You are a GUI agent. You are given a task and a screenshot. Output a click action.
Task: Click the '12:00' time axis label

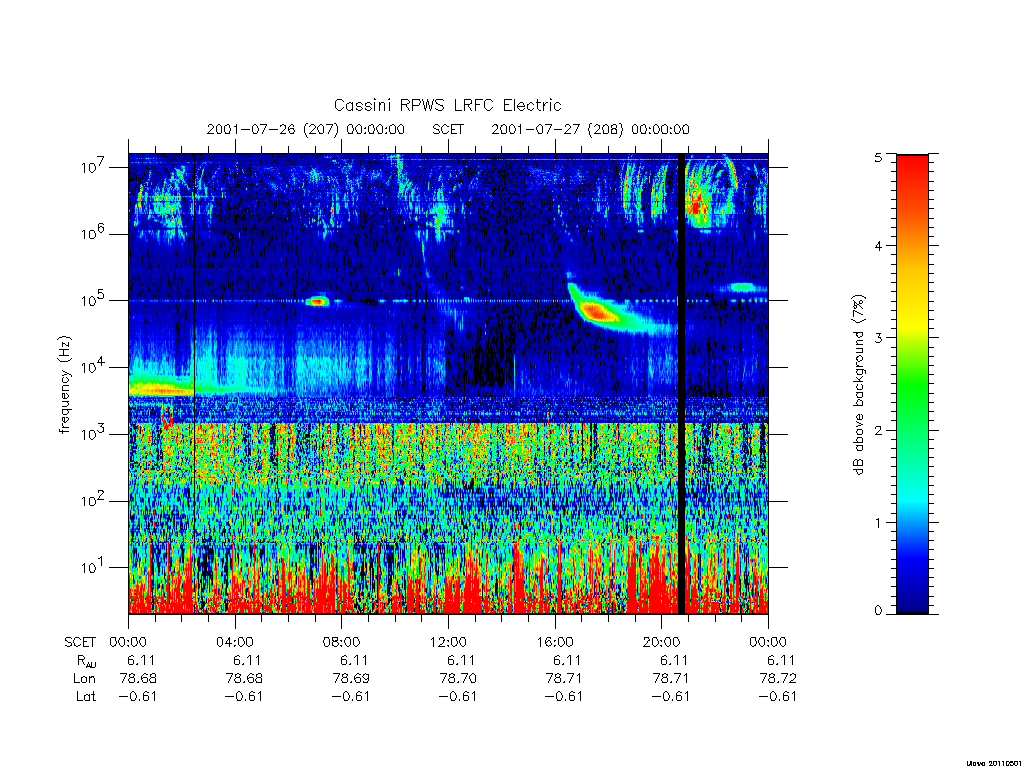[x=448, y=642]
